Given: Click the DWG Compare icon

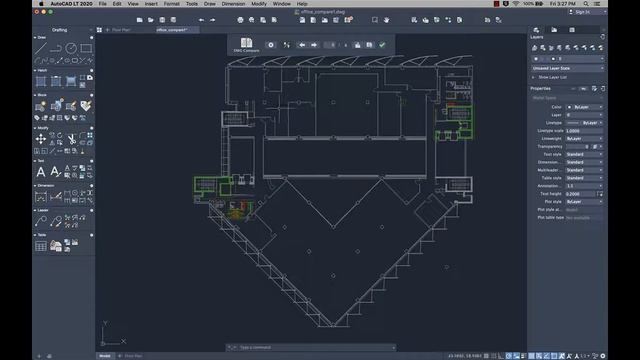Looking at the screenshot, I should (x=247, y=44).
